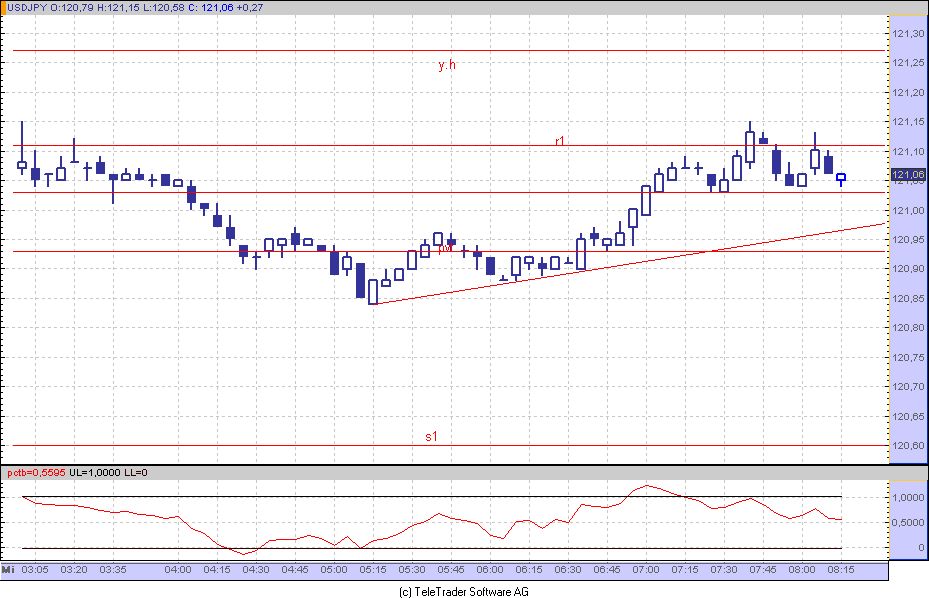929x598 pixels.
Task: Click the 03:05 time axis label
Action: click(35, 570)
